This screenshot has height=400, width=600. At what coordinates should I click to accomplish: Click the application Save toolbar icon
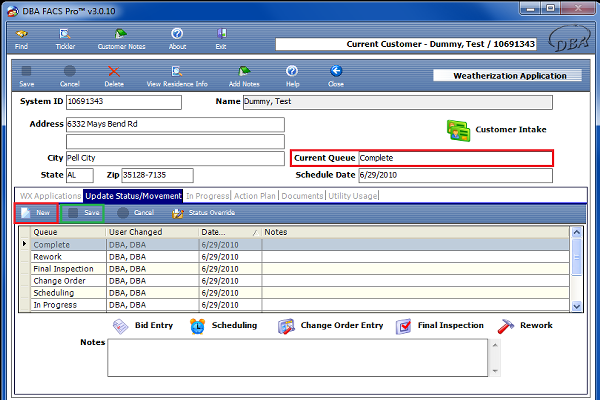(x=27, y=76)
